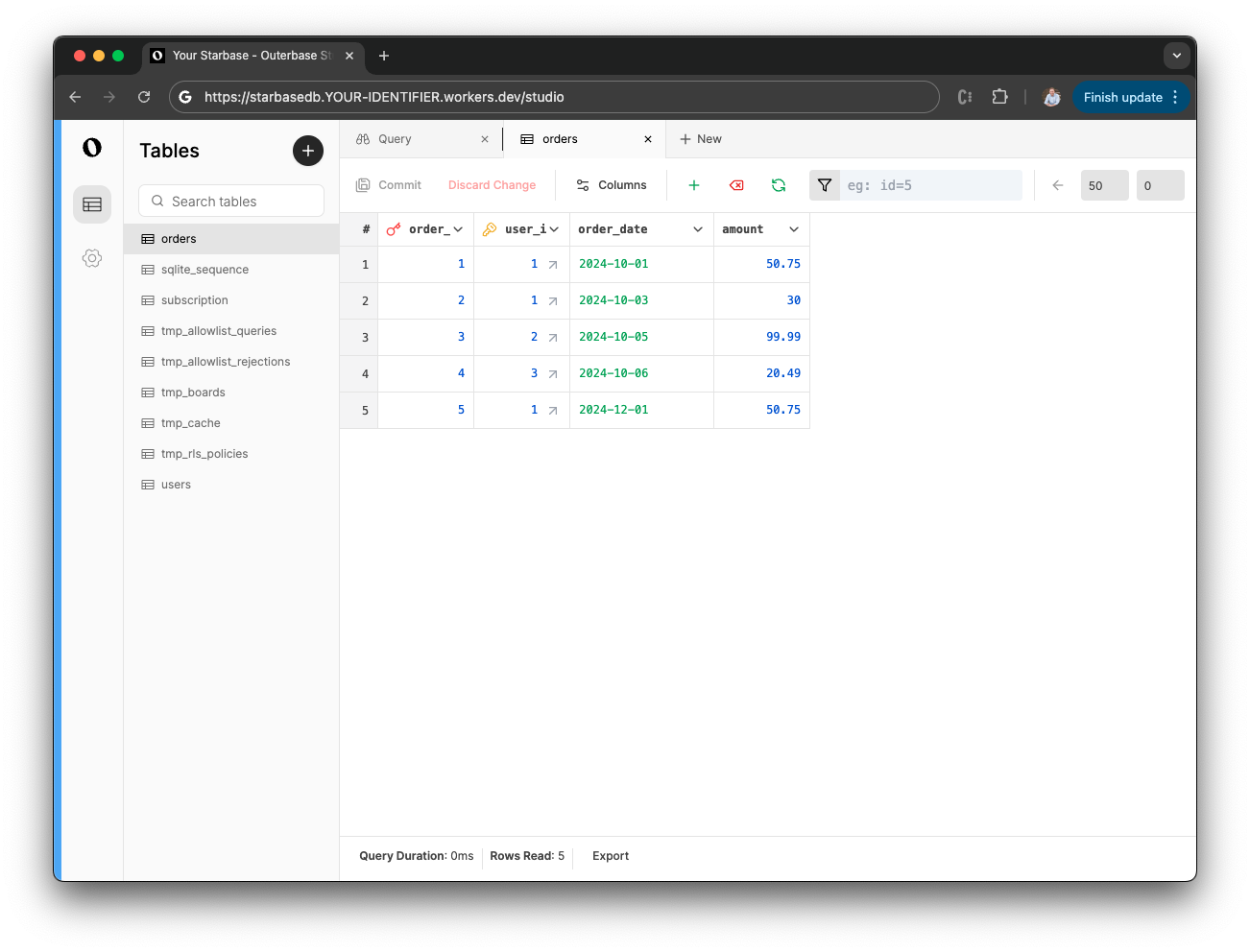Select the subscription table
The width and height of the screenshot is (1250, 952).
231,300
